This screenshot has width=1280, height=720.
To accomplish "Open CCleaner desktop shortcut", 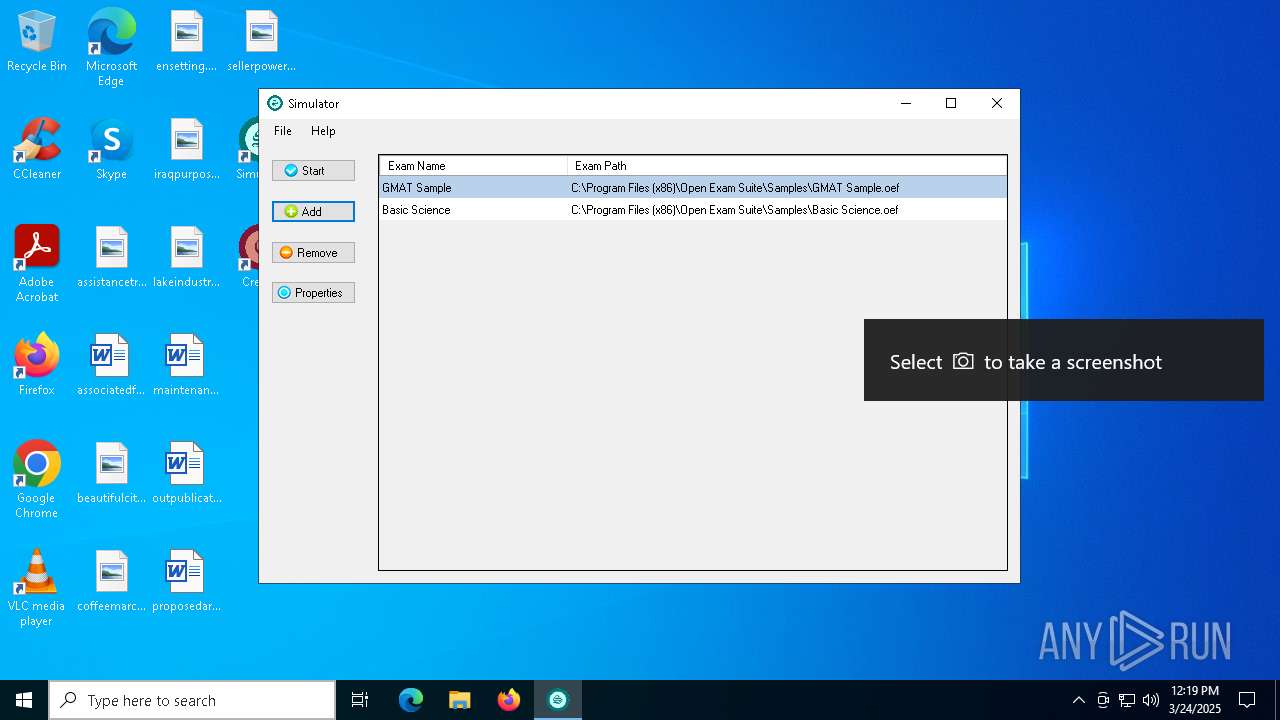I will click(37, 149).
